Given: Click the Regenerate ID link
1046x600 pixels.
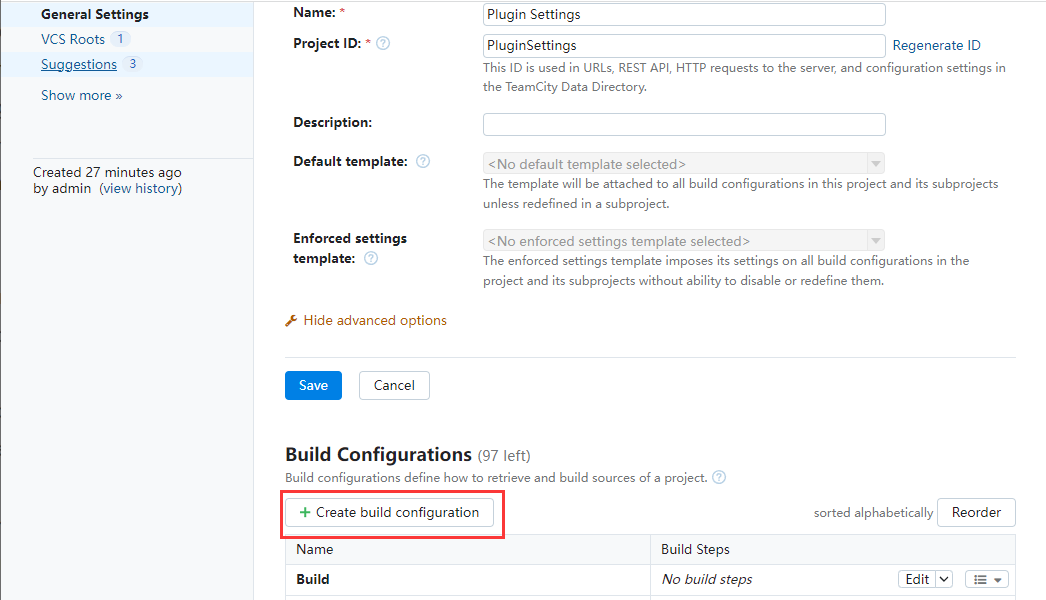Looking at the screenshot, I should pos(936,45).
